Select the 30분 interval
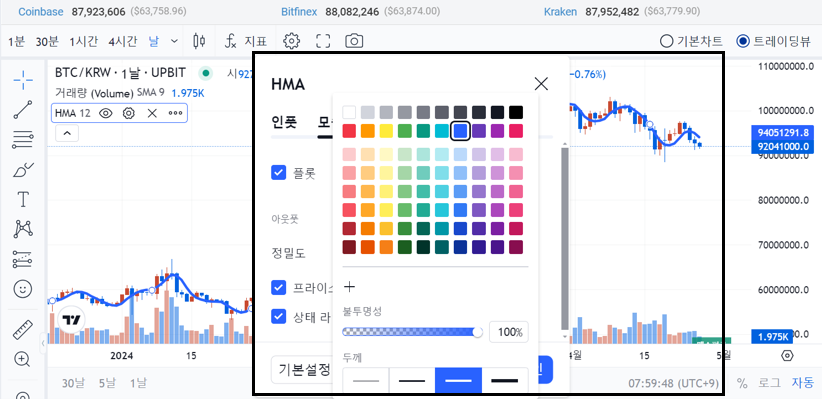The width and height of the screenshot is (822, 399). click(x=47, y=41)
